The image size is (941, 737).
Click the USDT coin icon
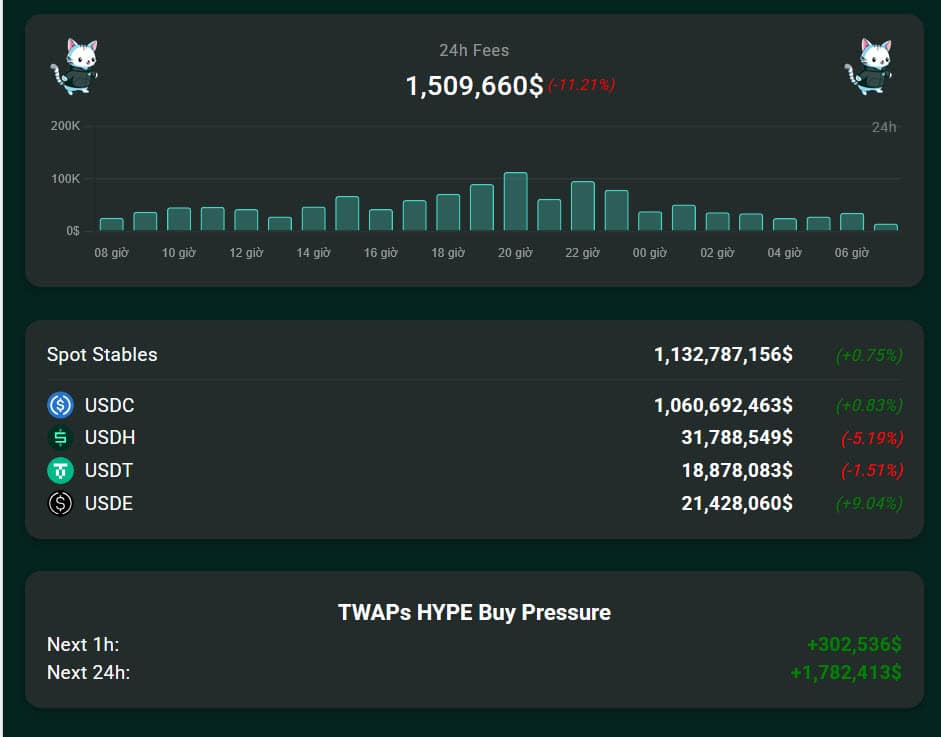tap(61, 470)
